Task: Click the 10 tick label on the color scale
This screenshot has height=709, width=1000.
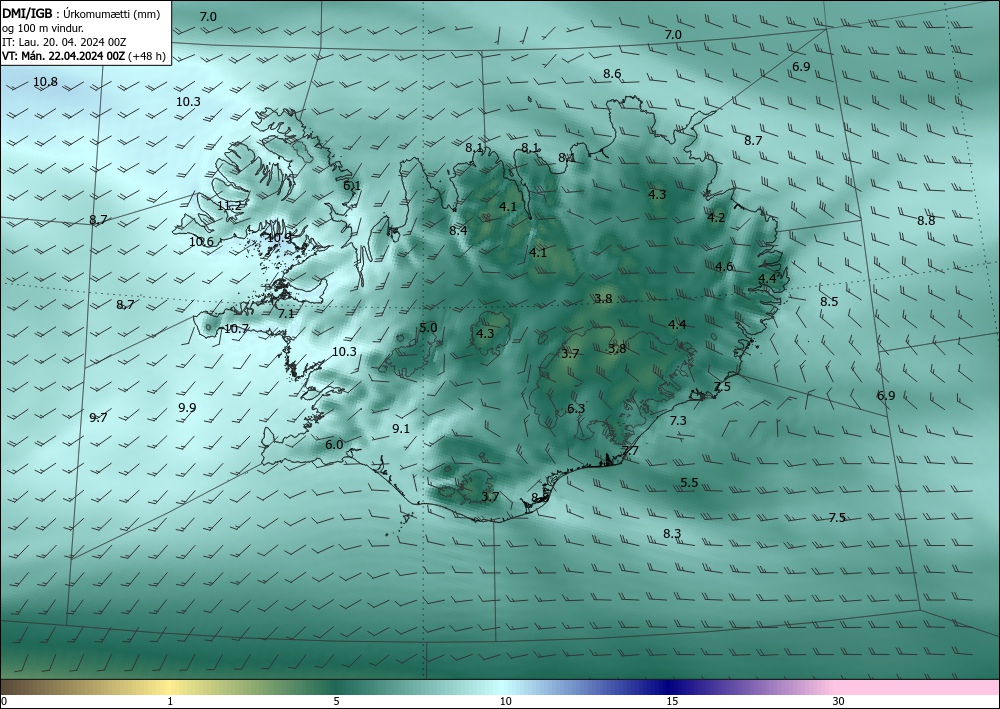Action: 505,701
